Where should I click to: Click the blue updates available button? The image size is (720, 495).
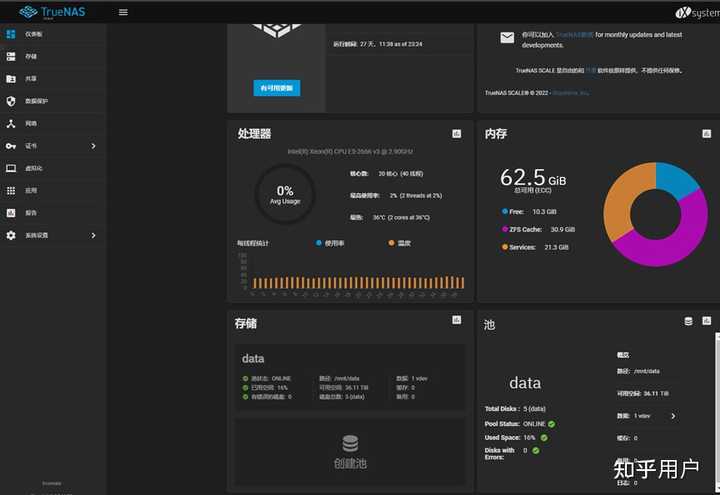[x=277, y=88]
